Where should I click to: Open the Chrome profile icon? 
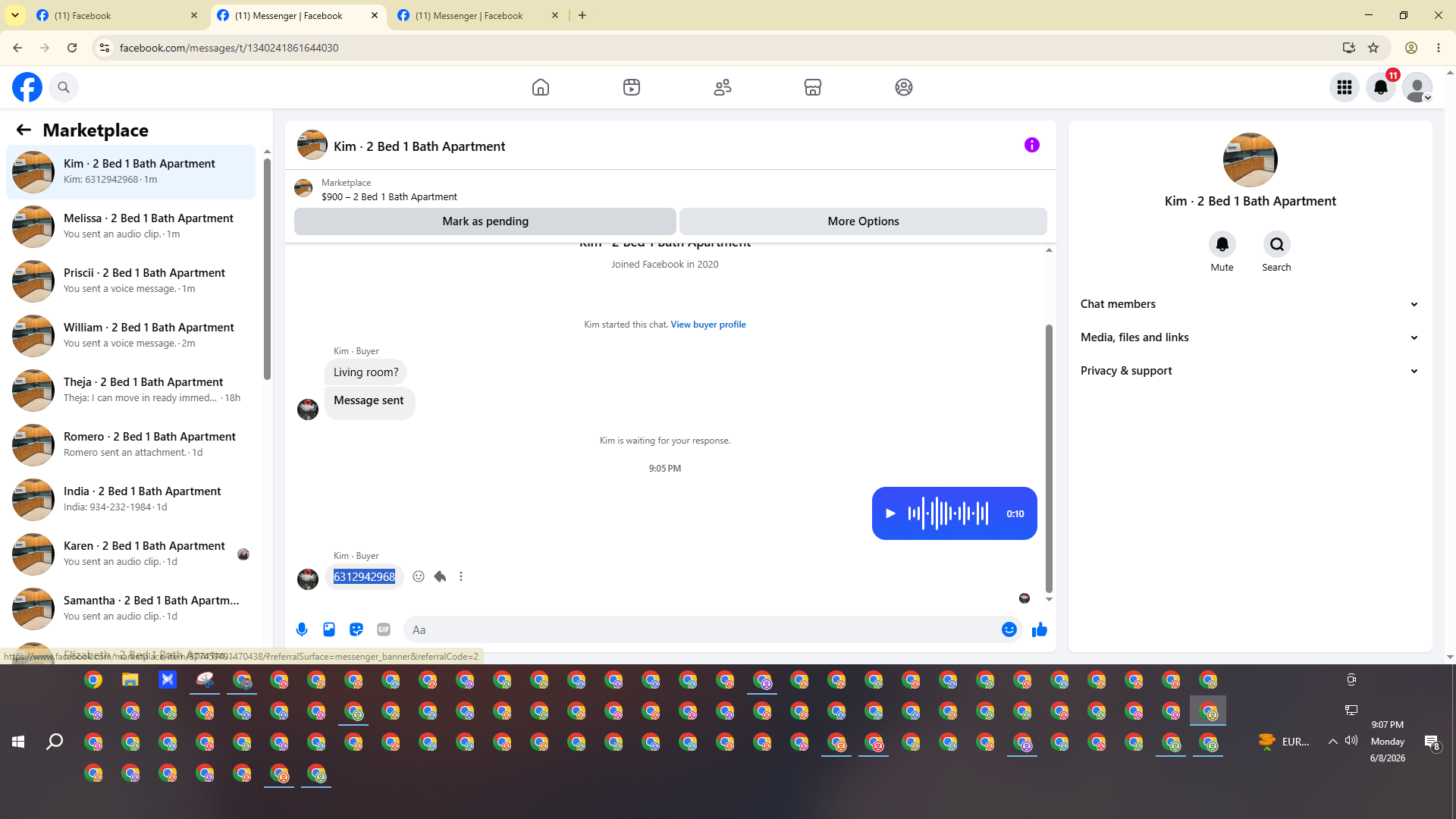(x=1411, y=48)
